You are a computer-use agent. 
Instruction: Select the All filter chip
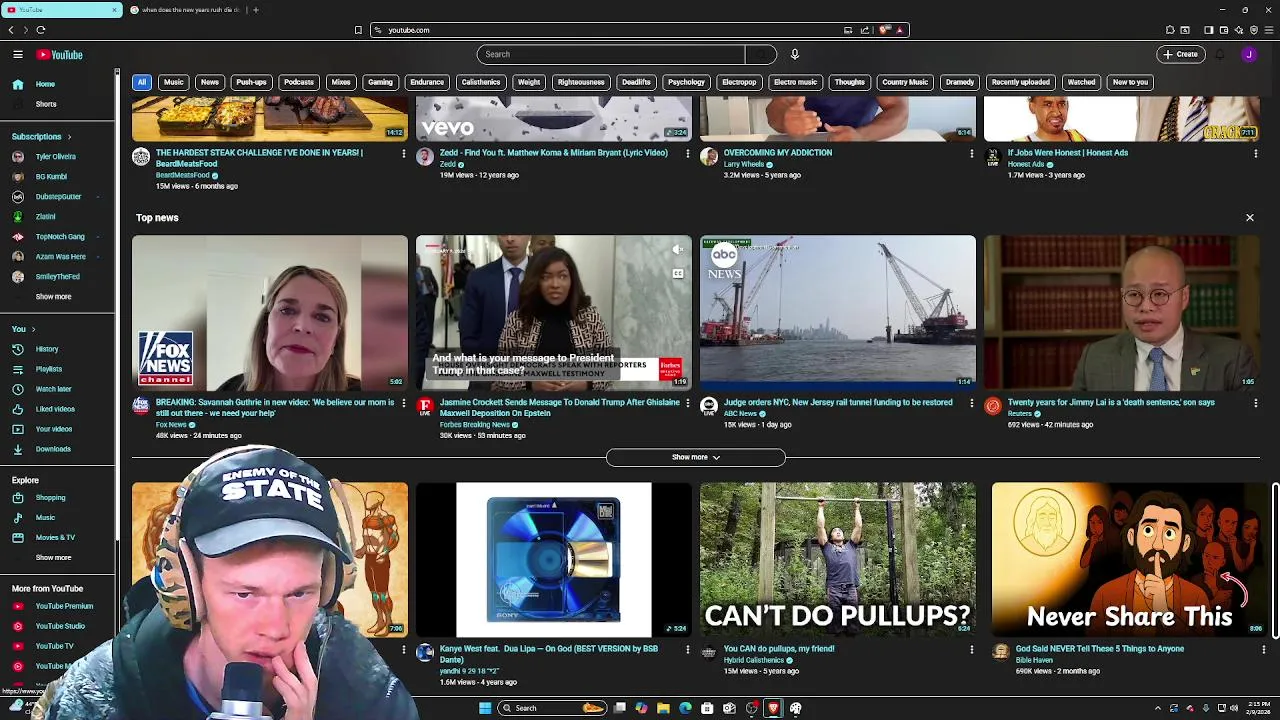point(142,82)
